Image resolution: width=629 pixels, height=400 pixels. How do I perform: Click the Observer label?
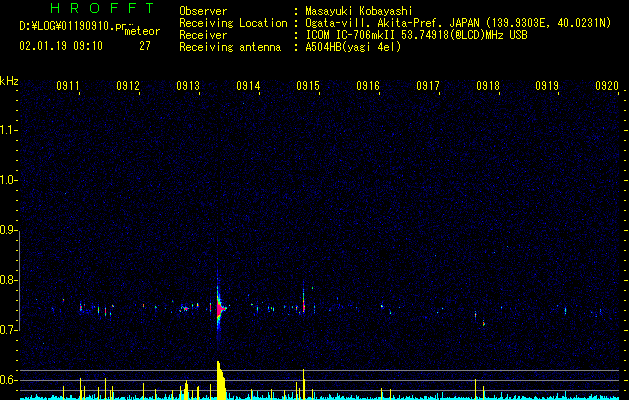203,11
